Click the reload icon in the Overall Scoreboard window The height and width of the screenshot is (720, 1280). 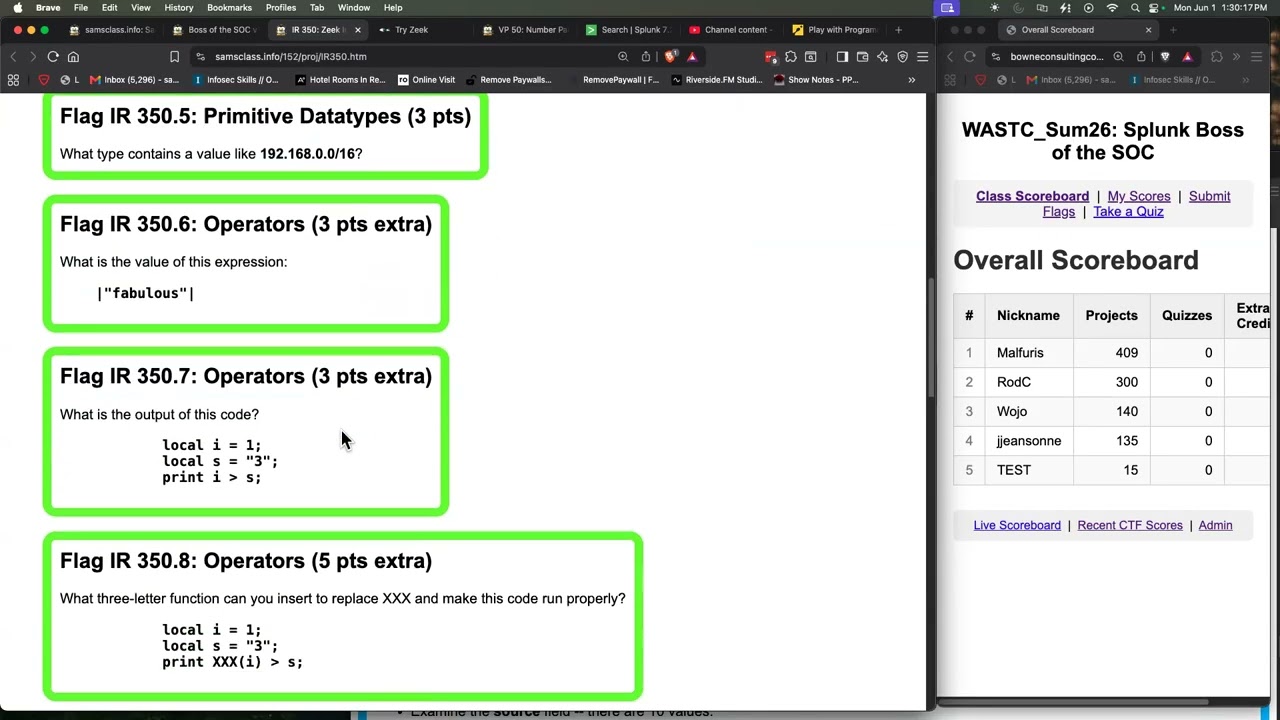click(x=969, y=57)
